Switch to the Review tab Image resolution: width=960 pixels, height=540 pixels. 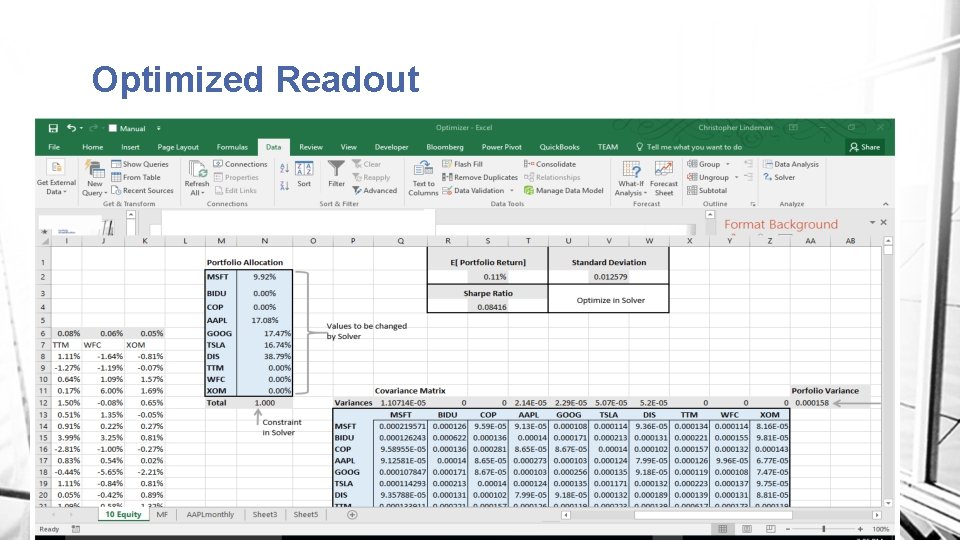pyautogui.click(x=310, y=147)
